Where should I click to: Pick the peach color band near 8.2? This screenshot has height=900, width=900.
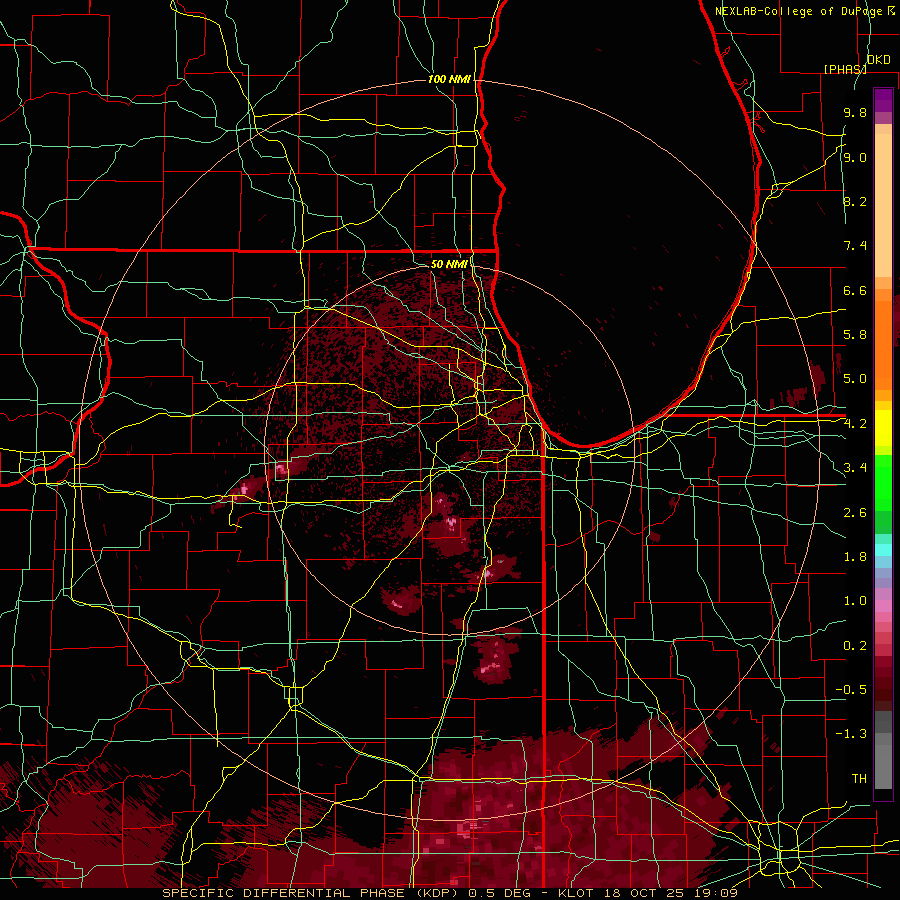tap(883, 205)
